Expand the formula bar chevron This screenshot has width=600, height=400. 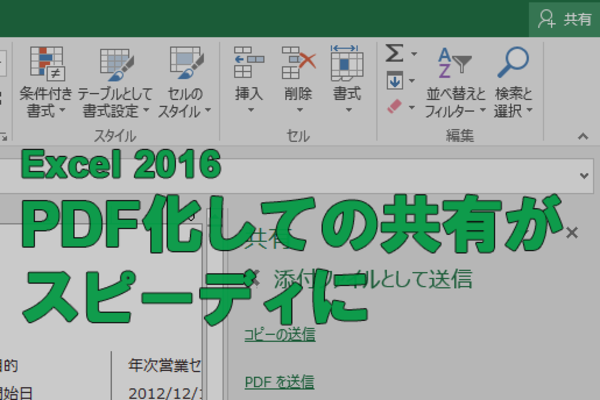click(584, 176)
